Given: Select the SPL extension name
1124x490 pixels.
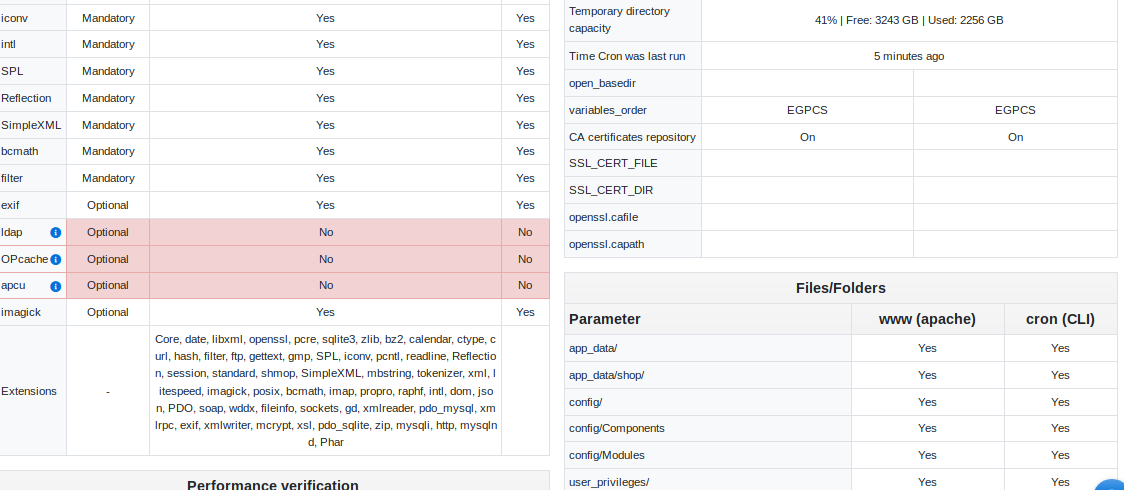Looking at the screenshot, I should pyautogui.click(x=11, y=71).
